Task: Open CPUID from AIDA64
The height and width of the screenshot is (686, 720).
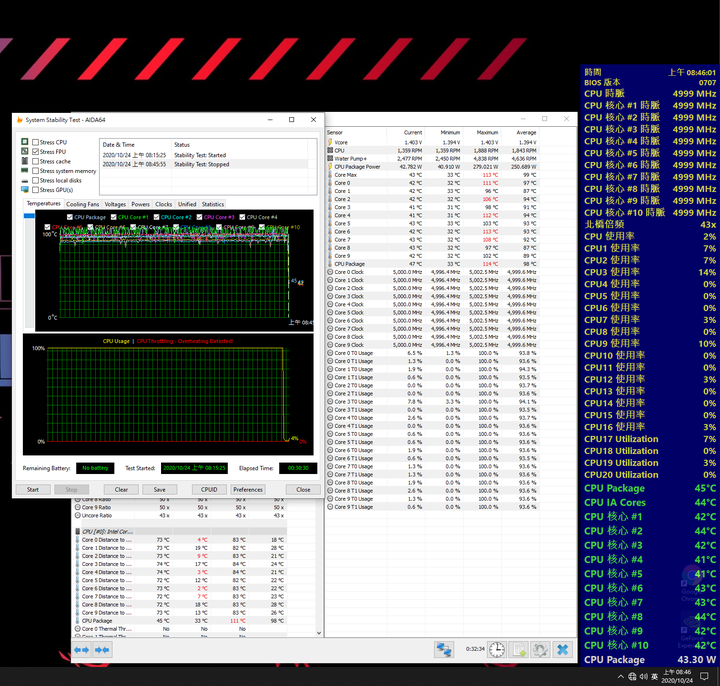Action: (209, 489)
